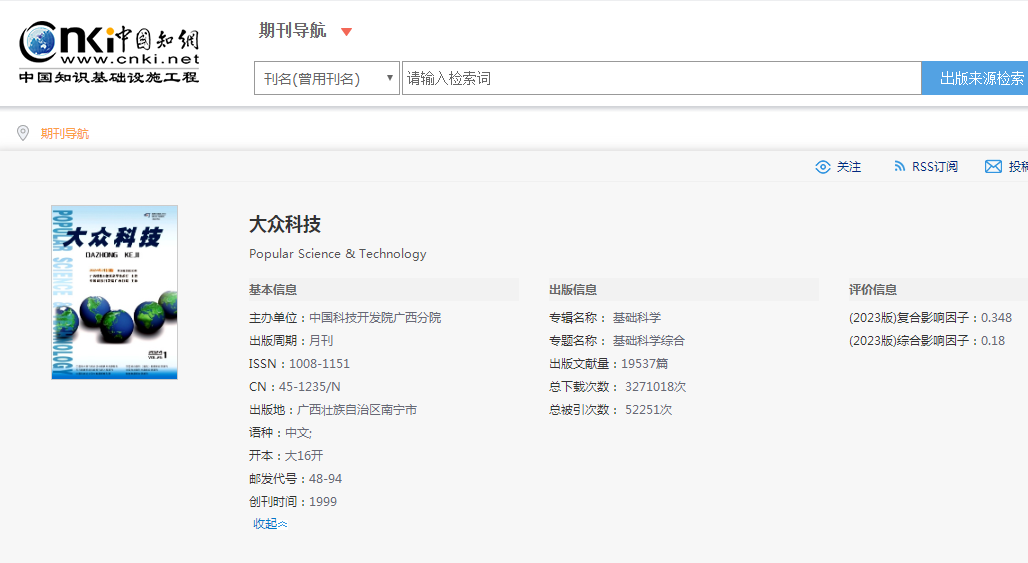Open the 大众科技 journal cover thumbnail
1028x563 pixels.
(114, 292)
